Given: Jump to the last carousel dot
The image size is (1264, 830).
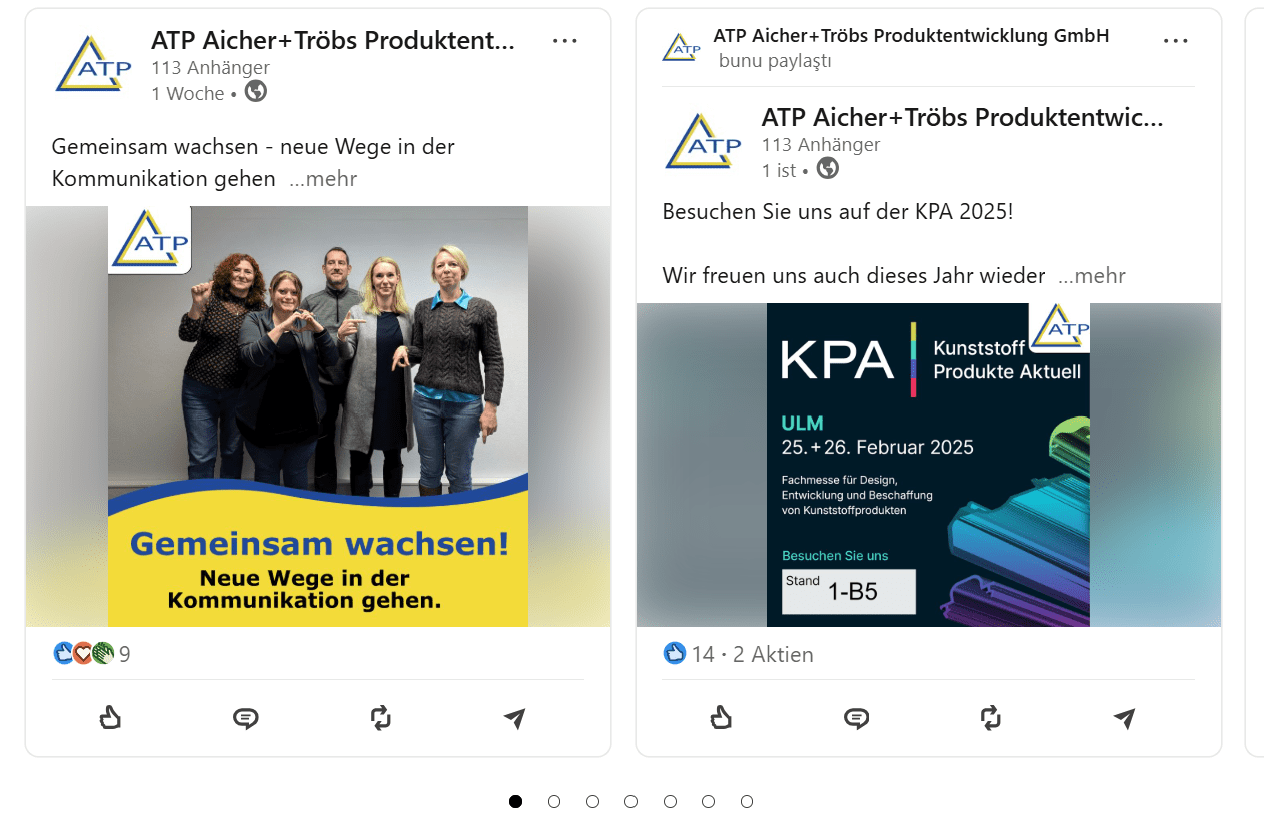Looking at the screenshot, I should tap(747, 801).
